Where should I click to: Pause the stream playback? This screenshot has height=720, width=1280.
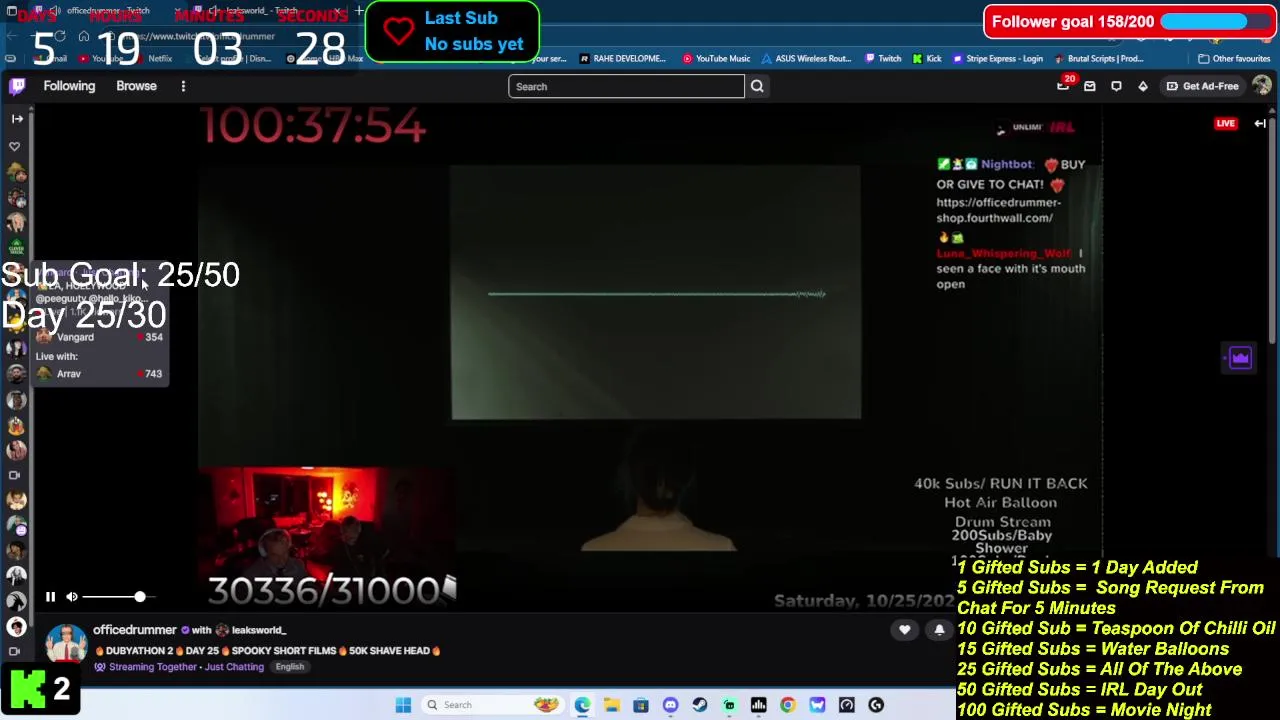tap(50, 597)
